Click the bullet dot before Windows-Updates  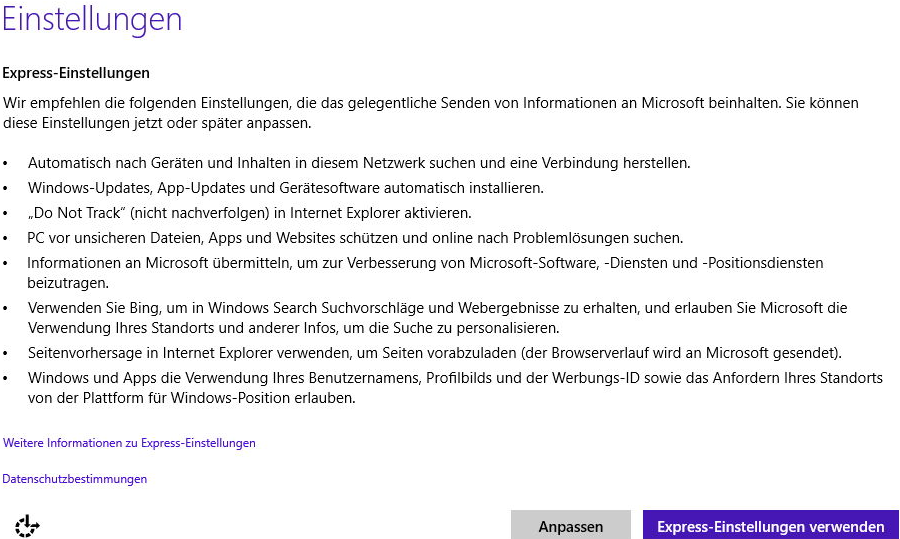(5, 188)
